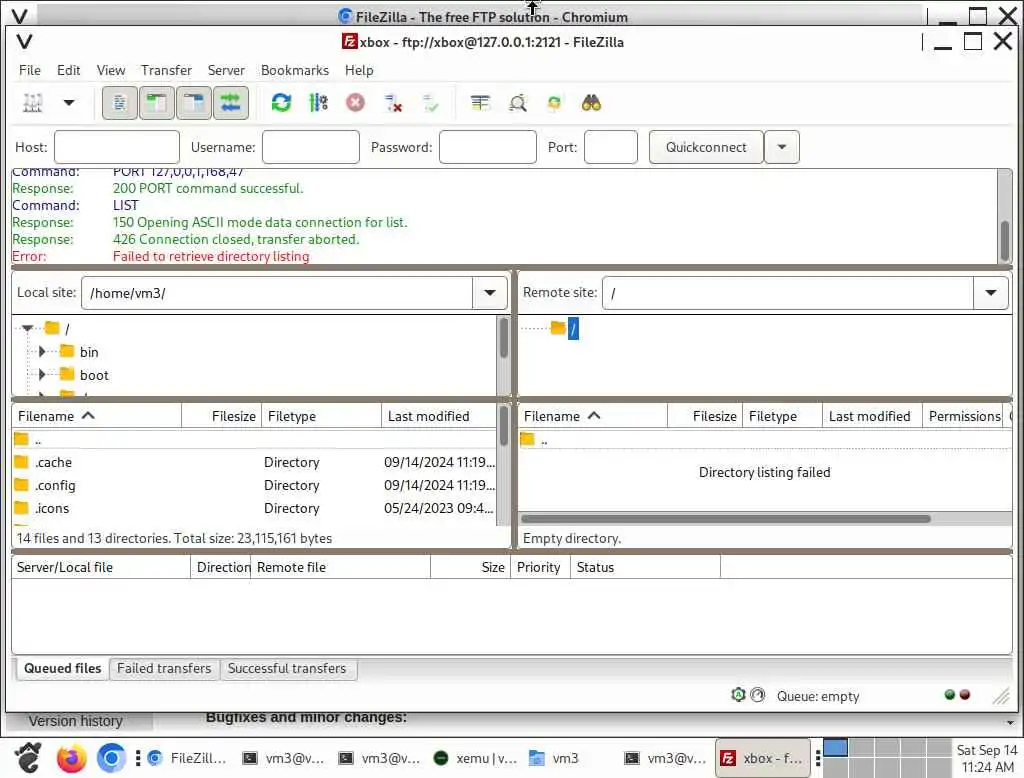Sort remote files by Permissions

(x=964, y=416)
